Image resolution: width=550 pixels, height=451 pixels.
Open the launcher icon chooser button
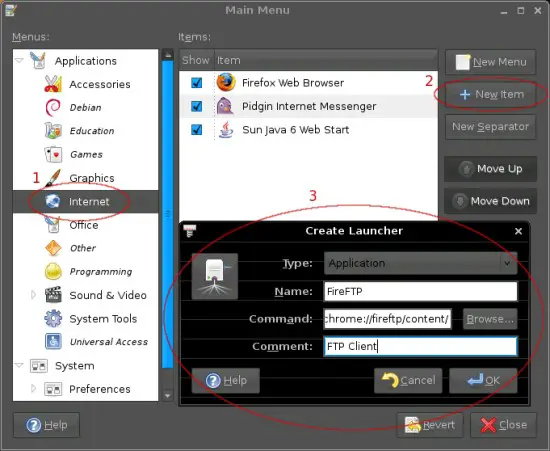pos(215,276)
